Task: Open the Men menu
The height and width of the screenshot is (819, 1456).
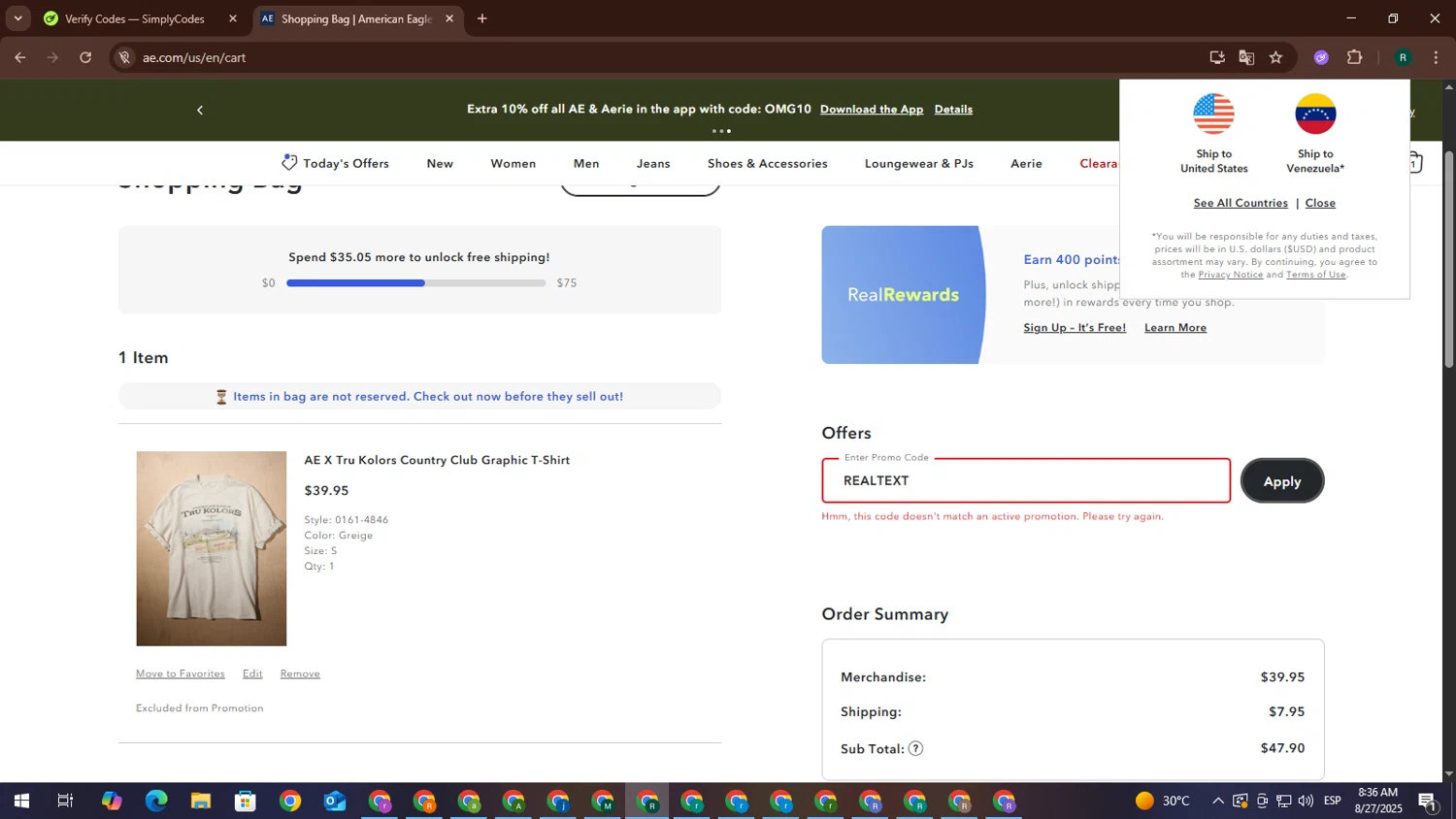Action: tap(586, 163)
